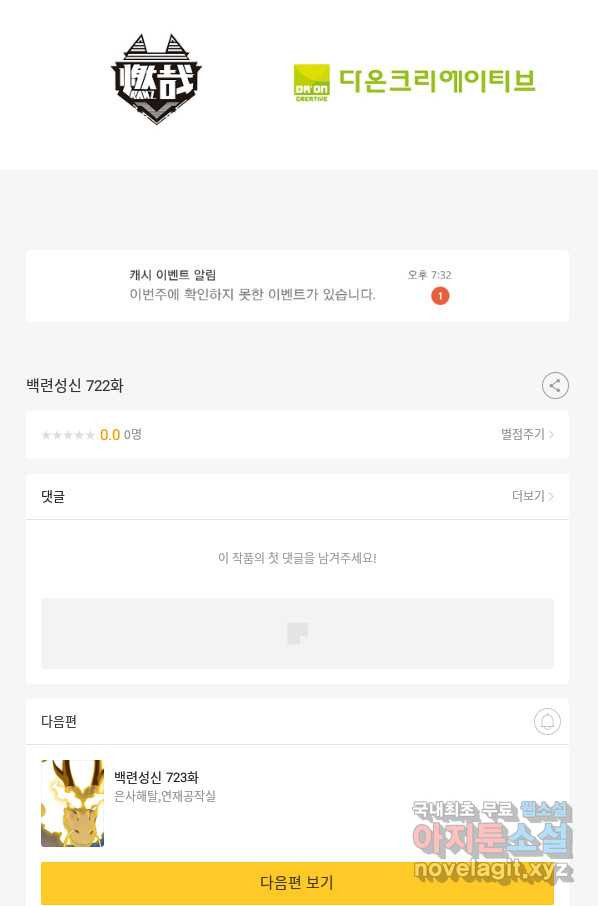
Task: Open 백련성신 723화 episode title link
Action: click(x=156, y=777)
